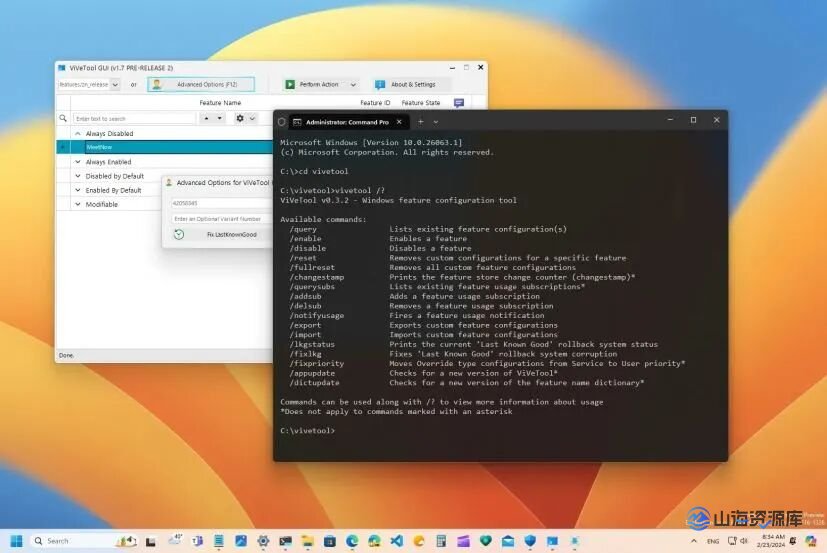Click the gear icon in the filter bar
Image resolution: width=827 pixels, height=553 pixels.
coord(240,118)
